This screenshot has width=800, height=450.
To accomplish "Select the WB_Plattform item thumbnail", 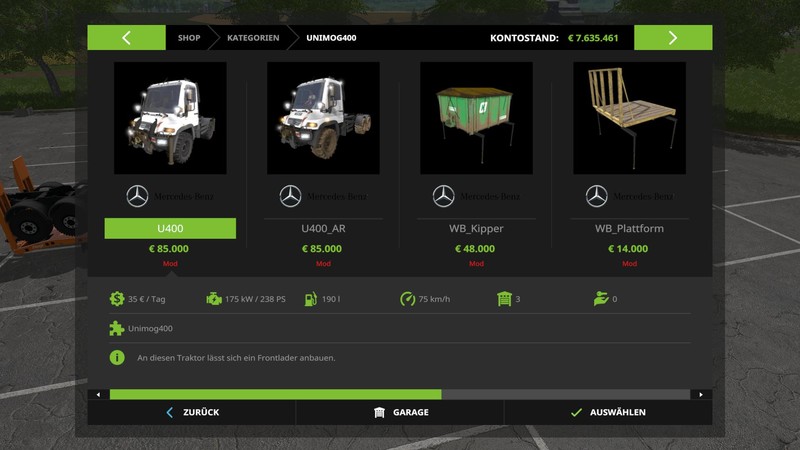I will 630,118.
